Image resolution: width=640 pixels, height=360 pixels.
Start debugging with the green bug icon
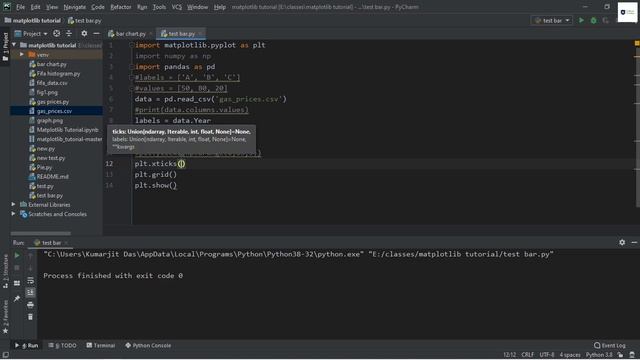pos(593,20)
